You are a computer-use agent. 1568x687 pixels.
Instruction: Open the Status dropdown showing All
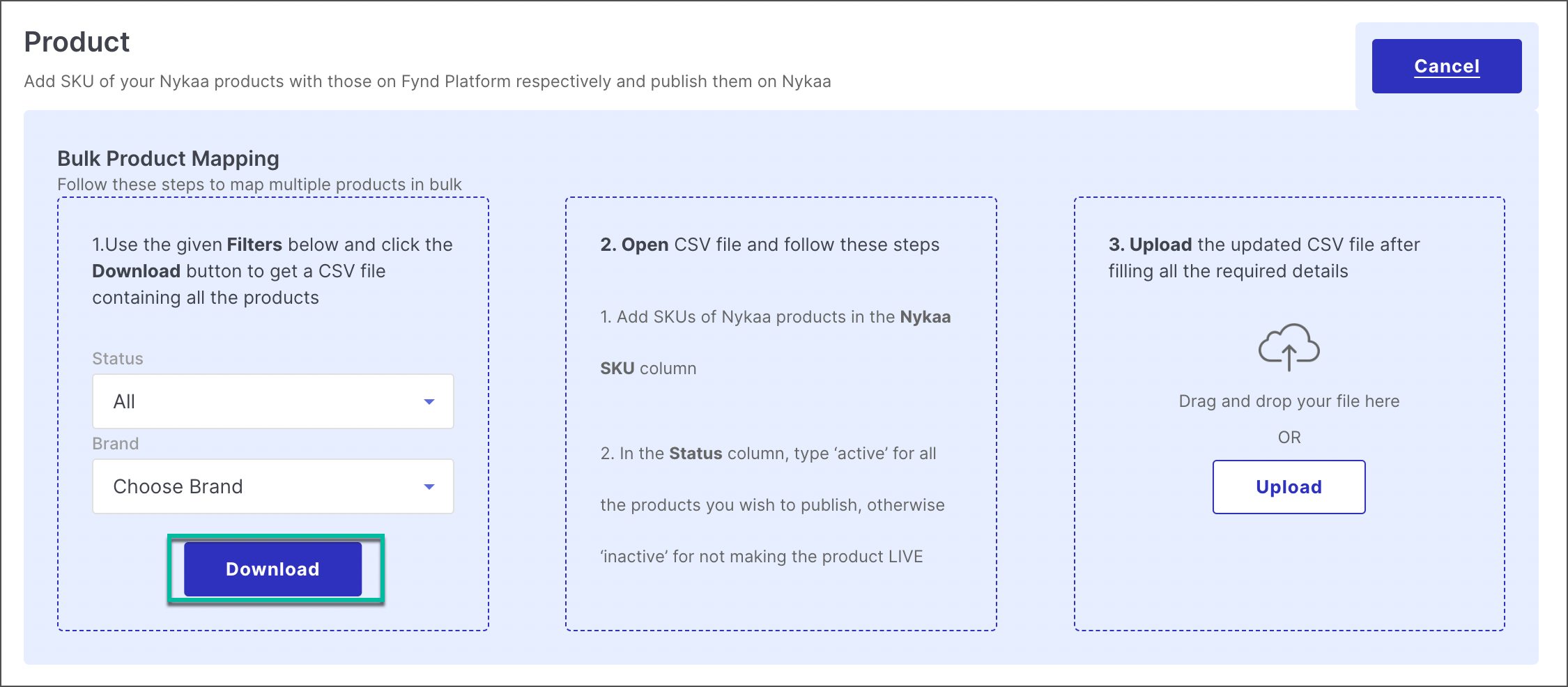tap(272, 401)
